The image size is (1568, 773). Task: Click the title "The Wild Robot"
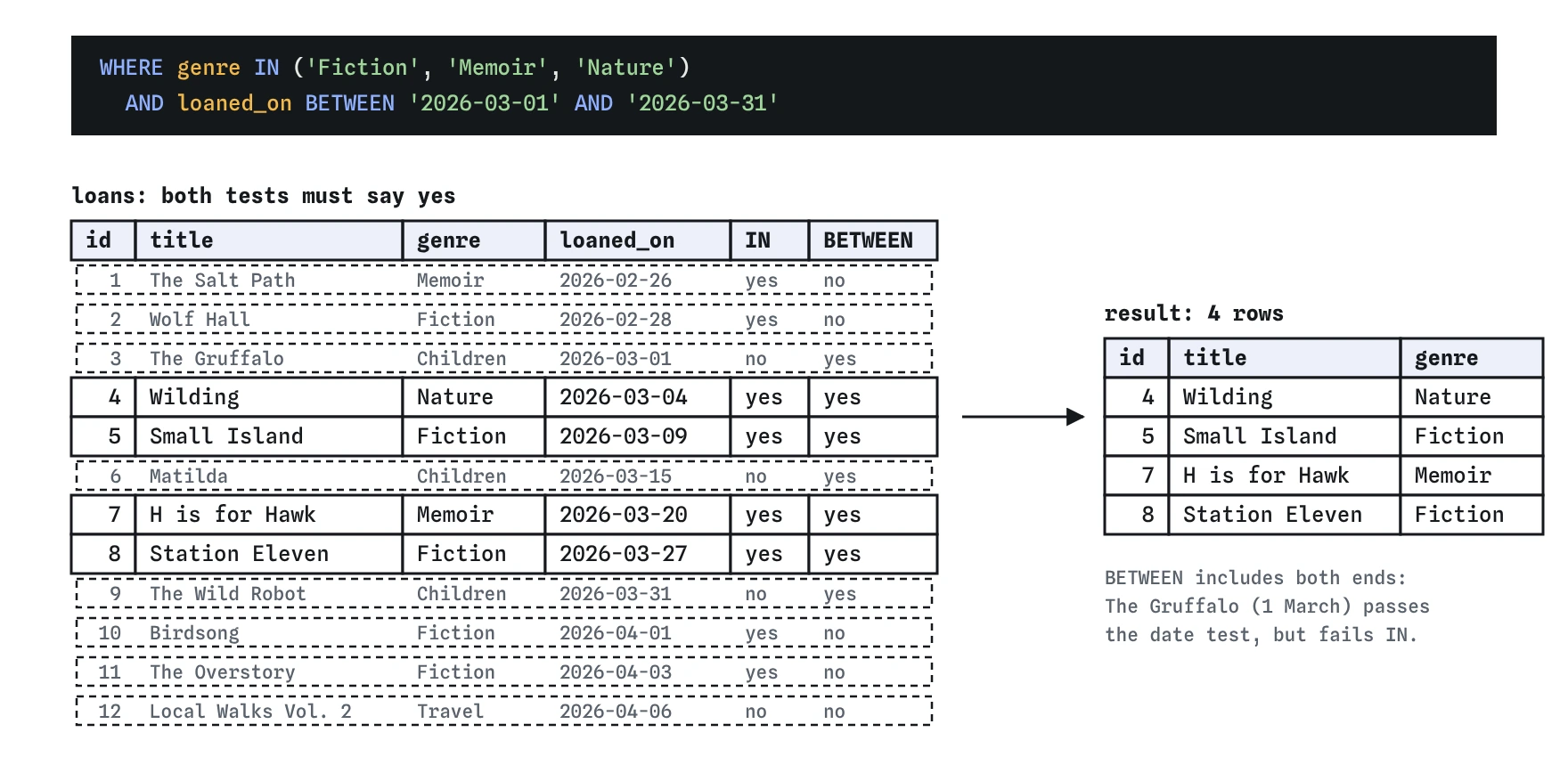[x=227, y=594]
